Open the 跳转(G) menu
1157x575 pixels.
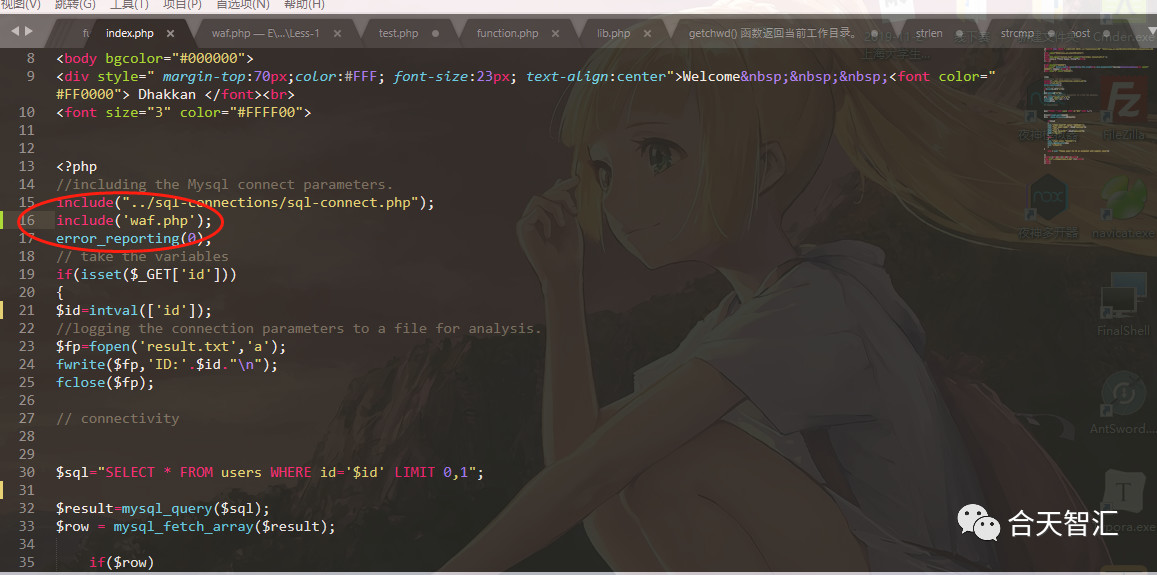tap(75, 4)
